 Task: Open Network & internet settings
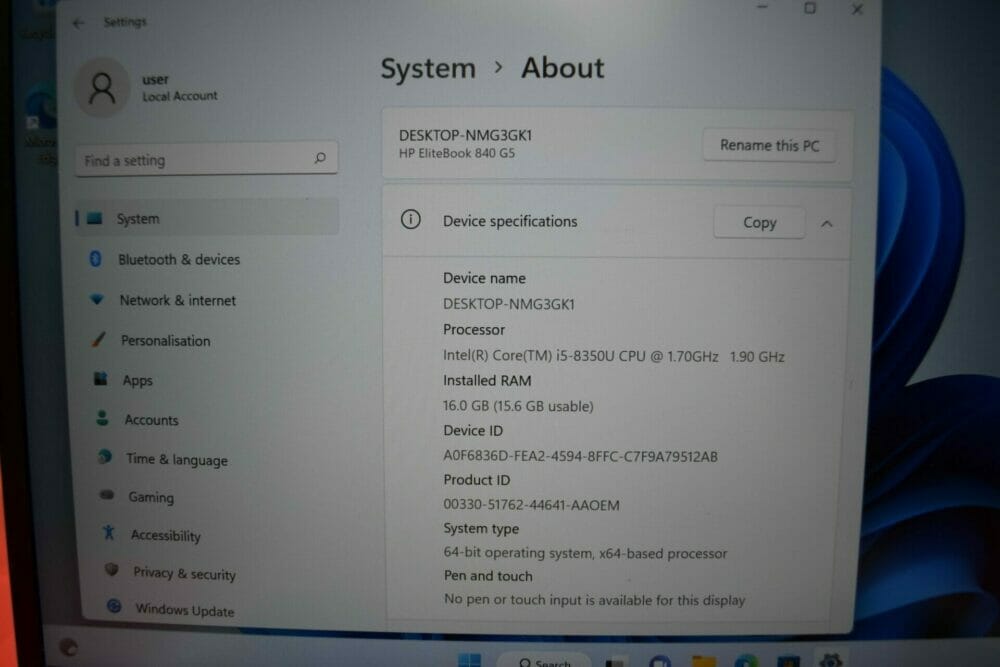(177, 300)
